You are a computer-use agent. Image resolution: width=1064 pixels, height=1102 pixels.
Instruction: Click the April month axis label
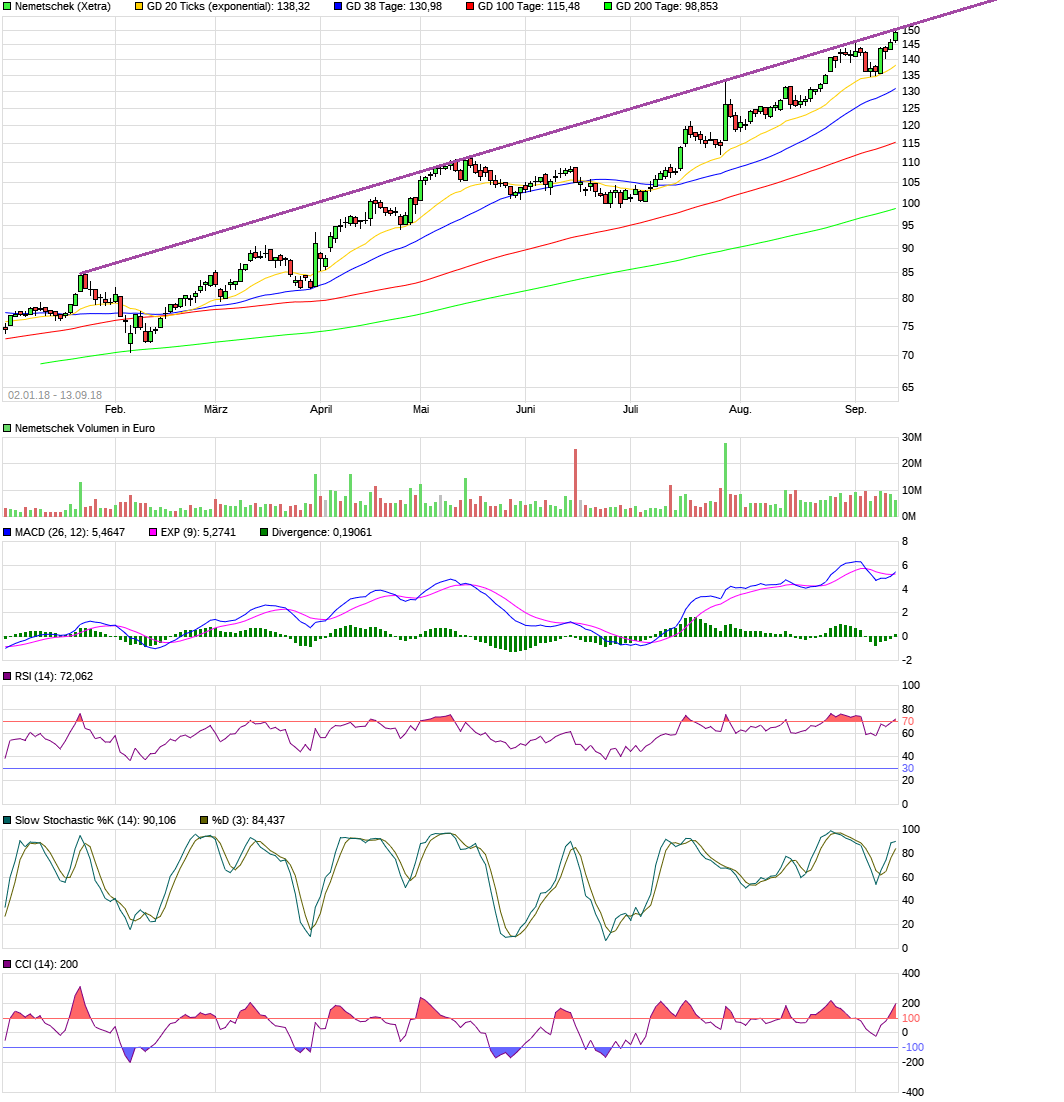(x=321, y=409)
